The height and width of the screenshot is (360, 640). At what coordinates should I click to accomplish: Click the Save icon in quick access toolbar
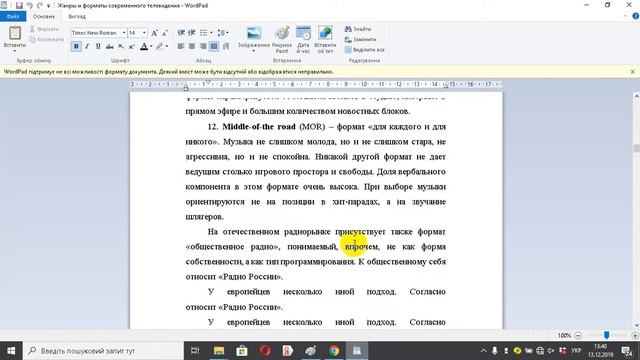19,5
